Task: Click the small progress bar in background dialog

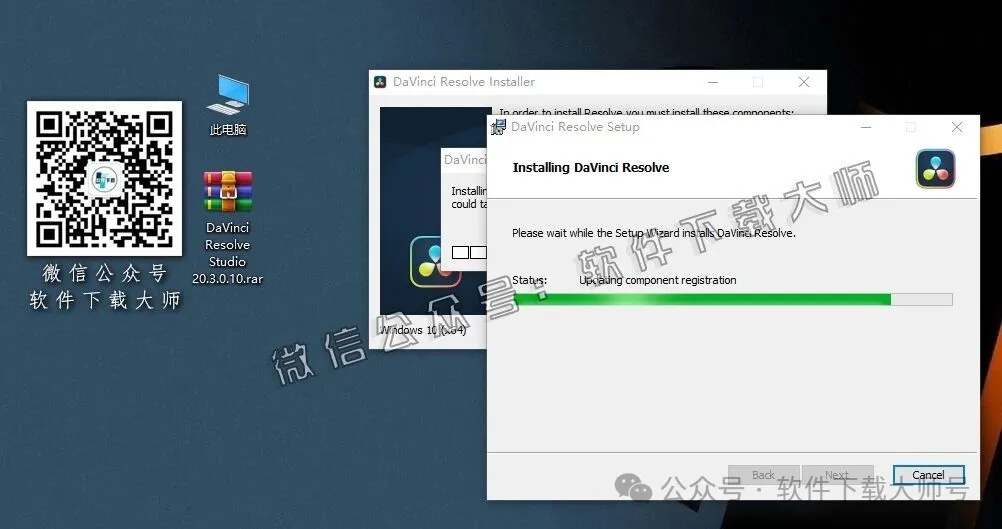Action: [470, 252]
